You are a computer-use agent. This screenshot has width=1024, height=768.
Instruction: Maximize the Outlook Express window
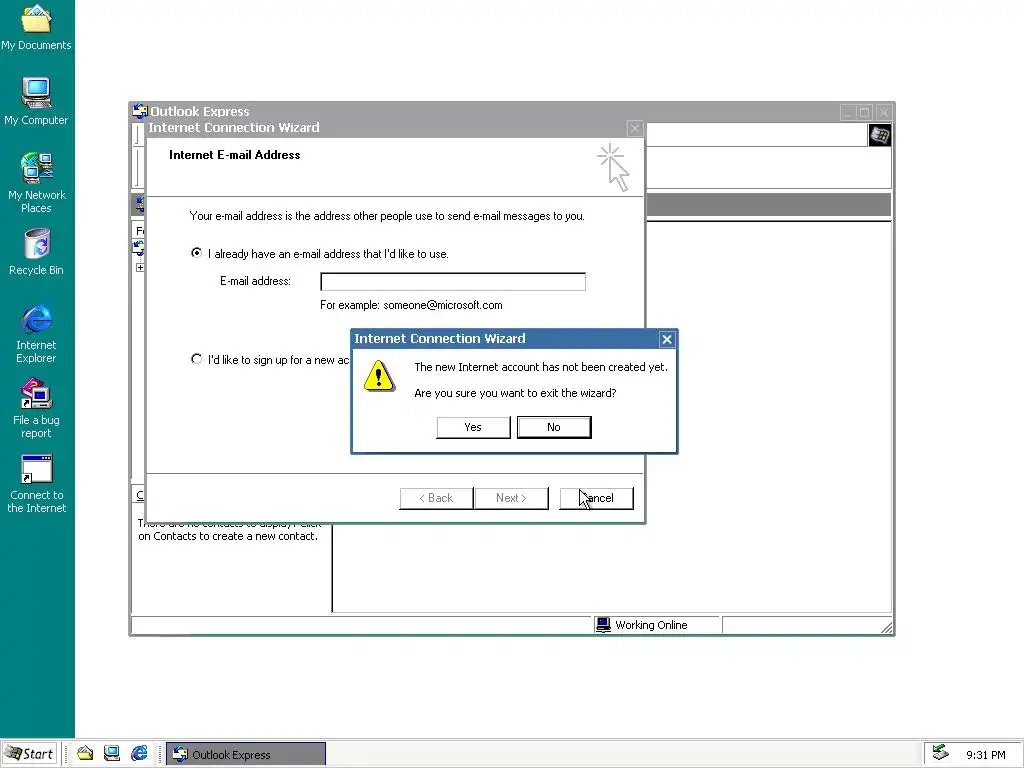(x=865, y=112)
